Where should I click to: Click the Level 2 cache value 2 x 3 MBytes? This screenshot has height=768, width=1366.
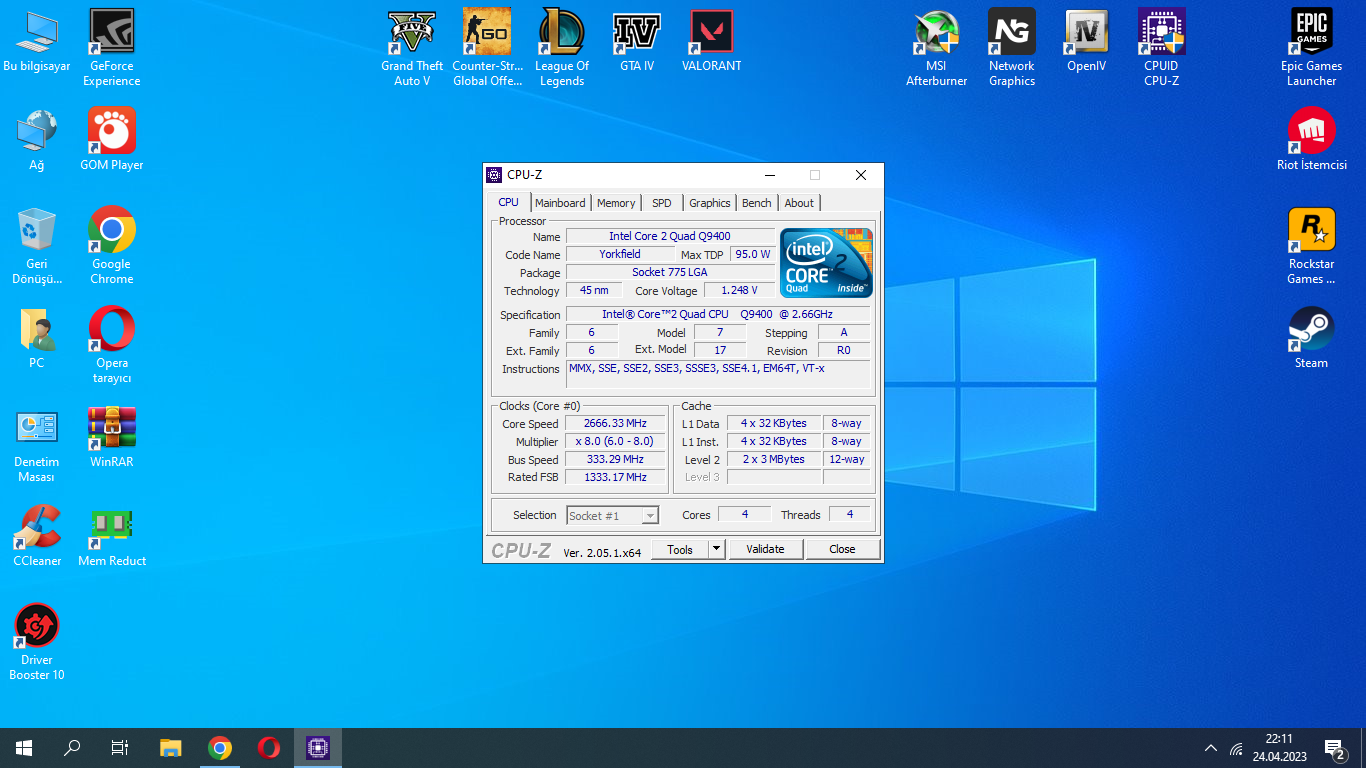773,459
